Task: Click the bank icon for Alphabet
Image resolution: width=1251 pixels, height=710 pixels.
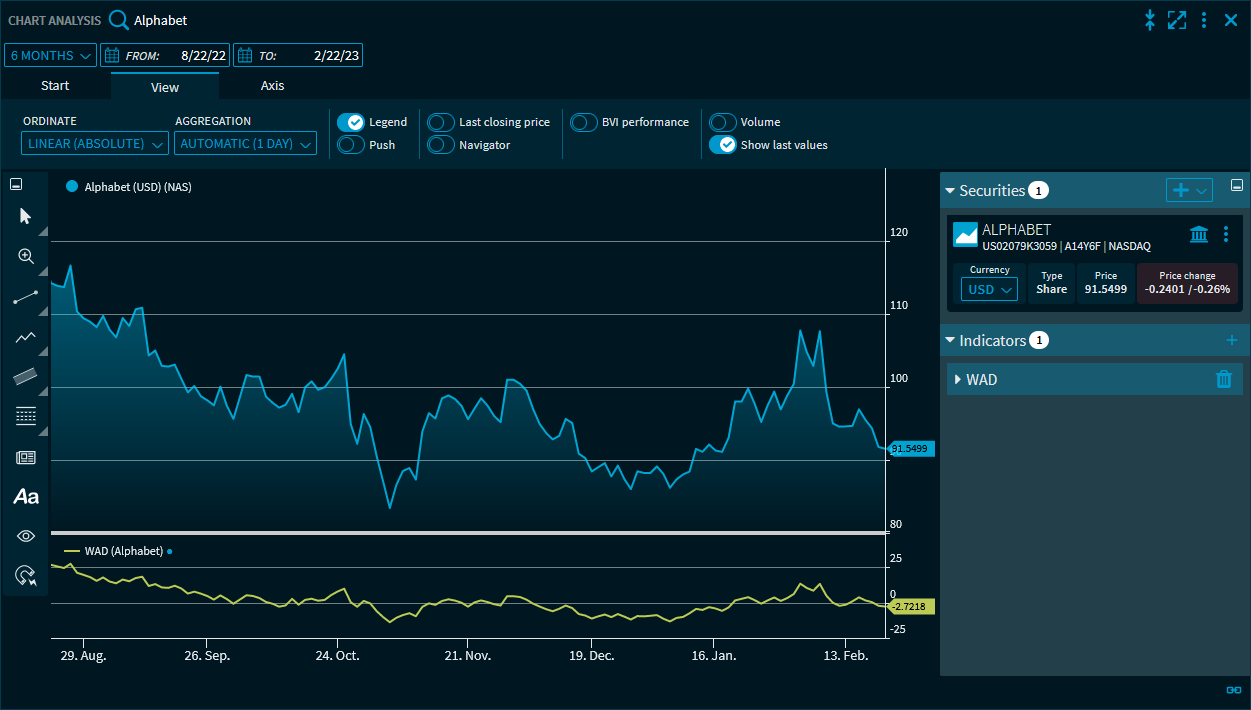Action: (1198, 234)
